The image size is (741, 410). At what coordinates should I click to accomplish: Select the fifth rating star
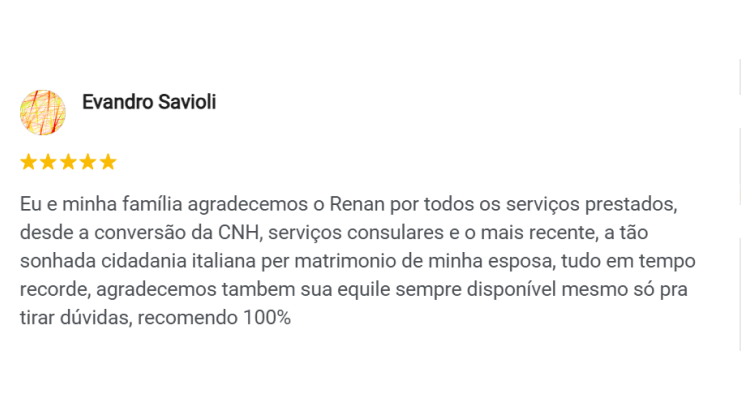[108, 162]
